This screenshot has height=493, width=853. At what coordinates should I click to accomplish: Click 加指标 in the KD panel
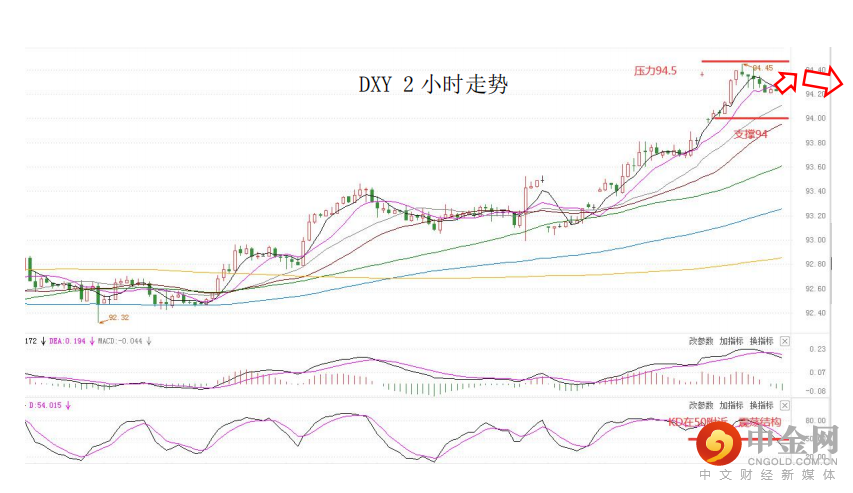(731, 405)
